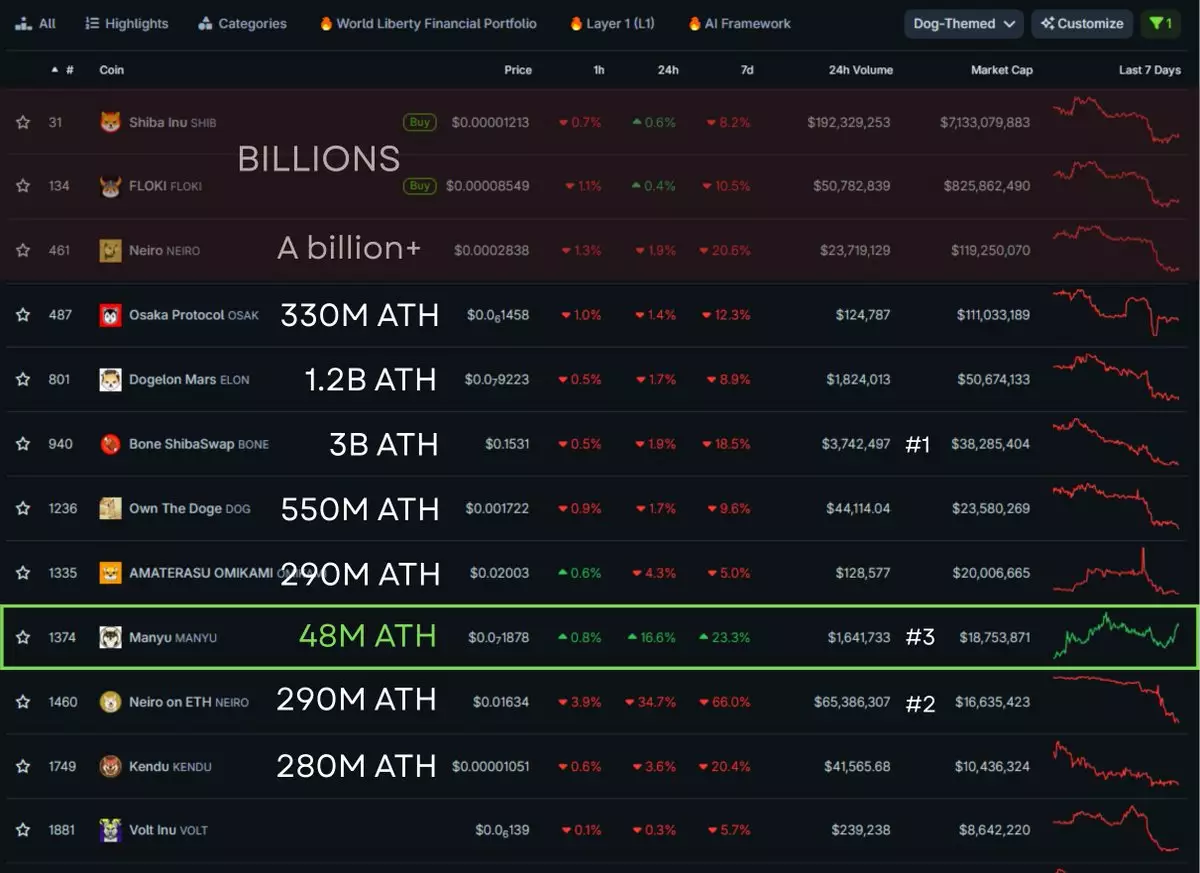Click the Kendu coin logo icon
The height and width of the screenshot is (873, 1200).
click(110, 766)
